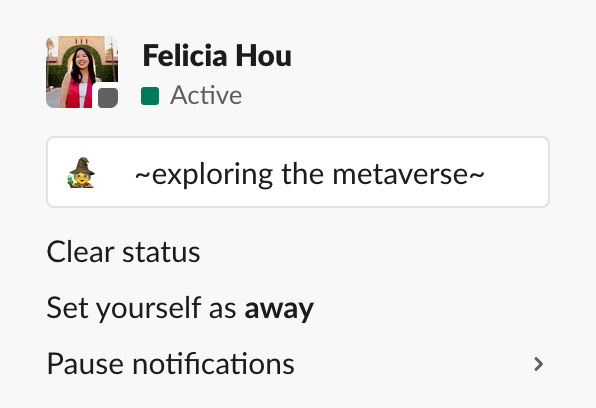596x408 pixels.
Task: Click the woman's face in avatar
Action: [x=81, y=59]
